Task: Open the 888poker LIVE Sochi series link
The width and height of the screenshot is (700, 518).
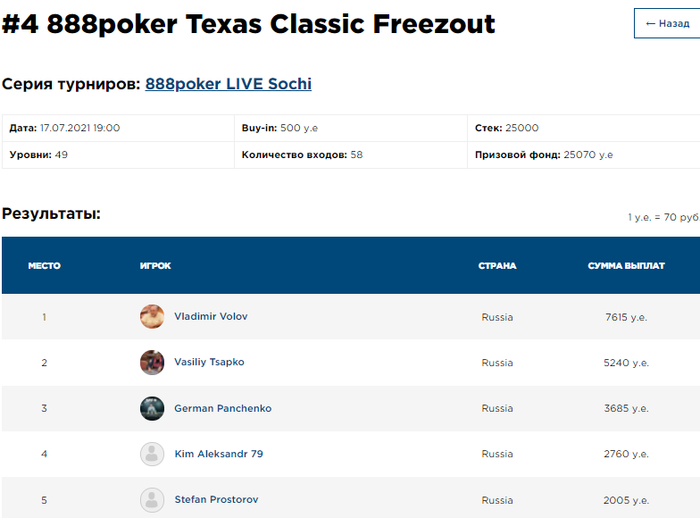Action: [x=228, y=84]
